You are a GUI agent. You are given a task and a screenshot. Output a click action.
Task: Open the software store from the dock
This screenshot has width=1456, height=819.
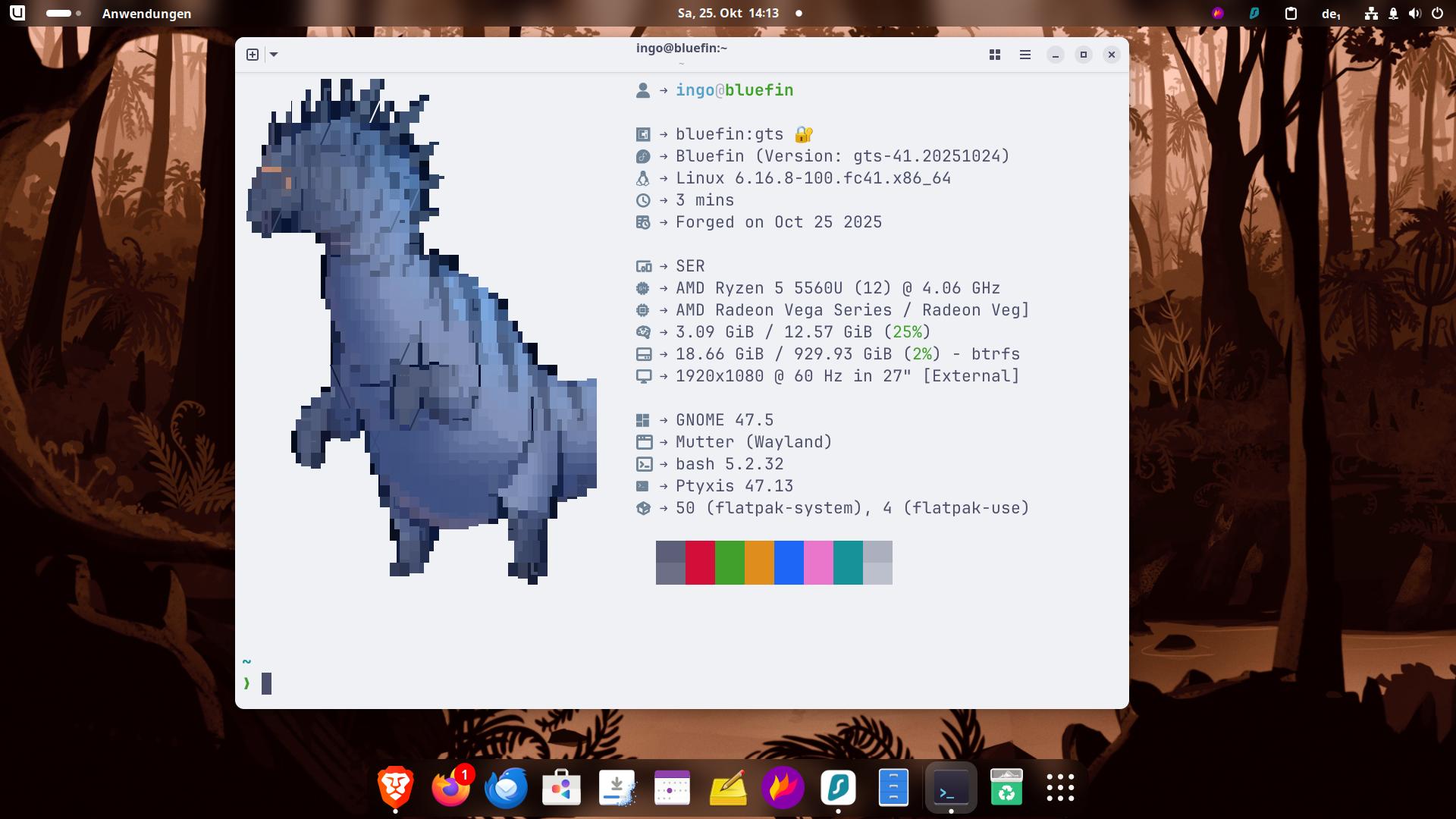coord(561,787)
